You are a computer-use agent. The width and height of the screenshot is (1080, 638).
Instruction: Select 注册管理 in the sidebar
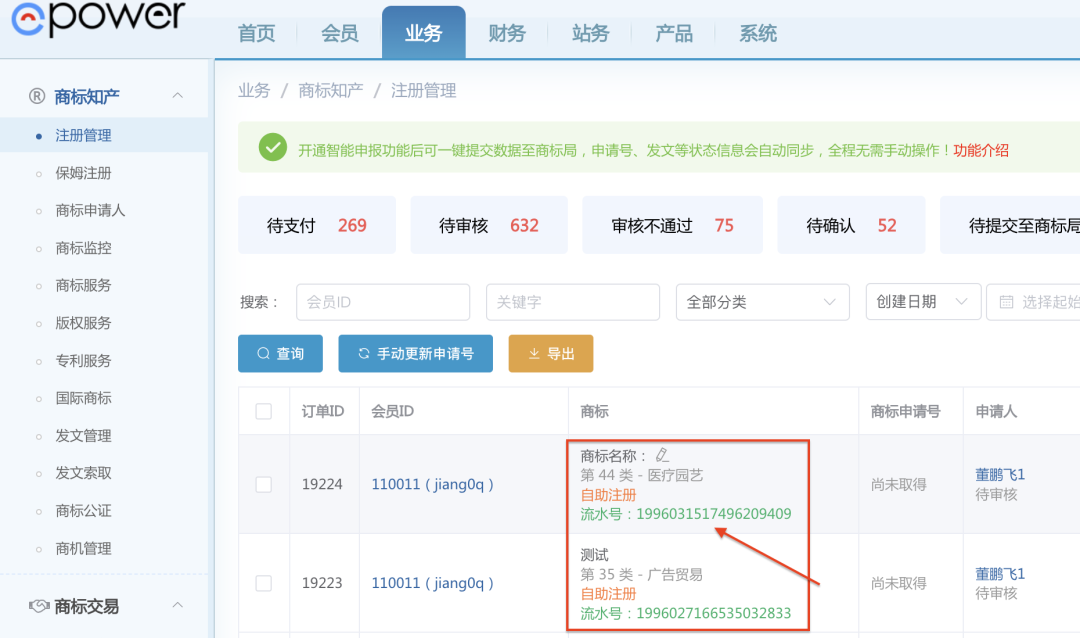(83, 135)
